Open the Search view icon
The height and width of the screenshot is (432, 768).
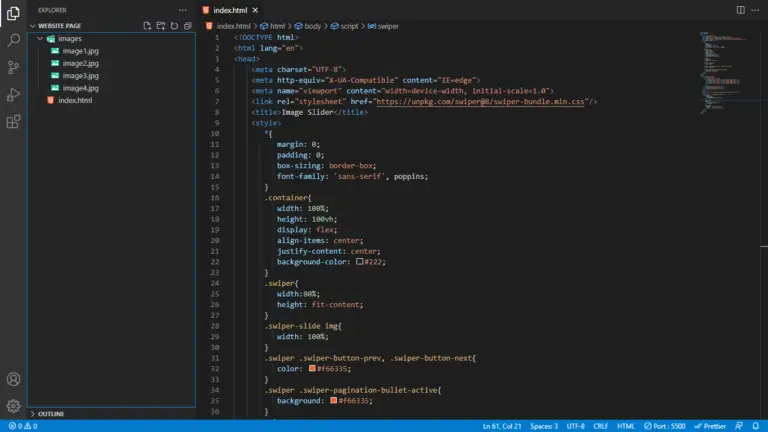coord(13,40)
